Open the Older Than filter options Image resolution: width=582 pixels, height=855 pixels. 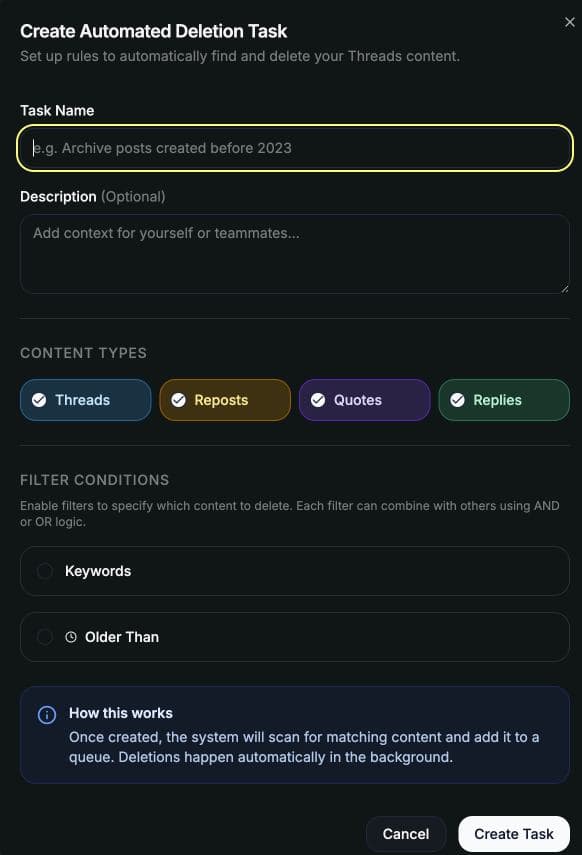point(295,637)
